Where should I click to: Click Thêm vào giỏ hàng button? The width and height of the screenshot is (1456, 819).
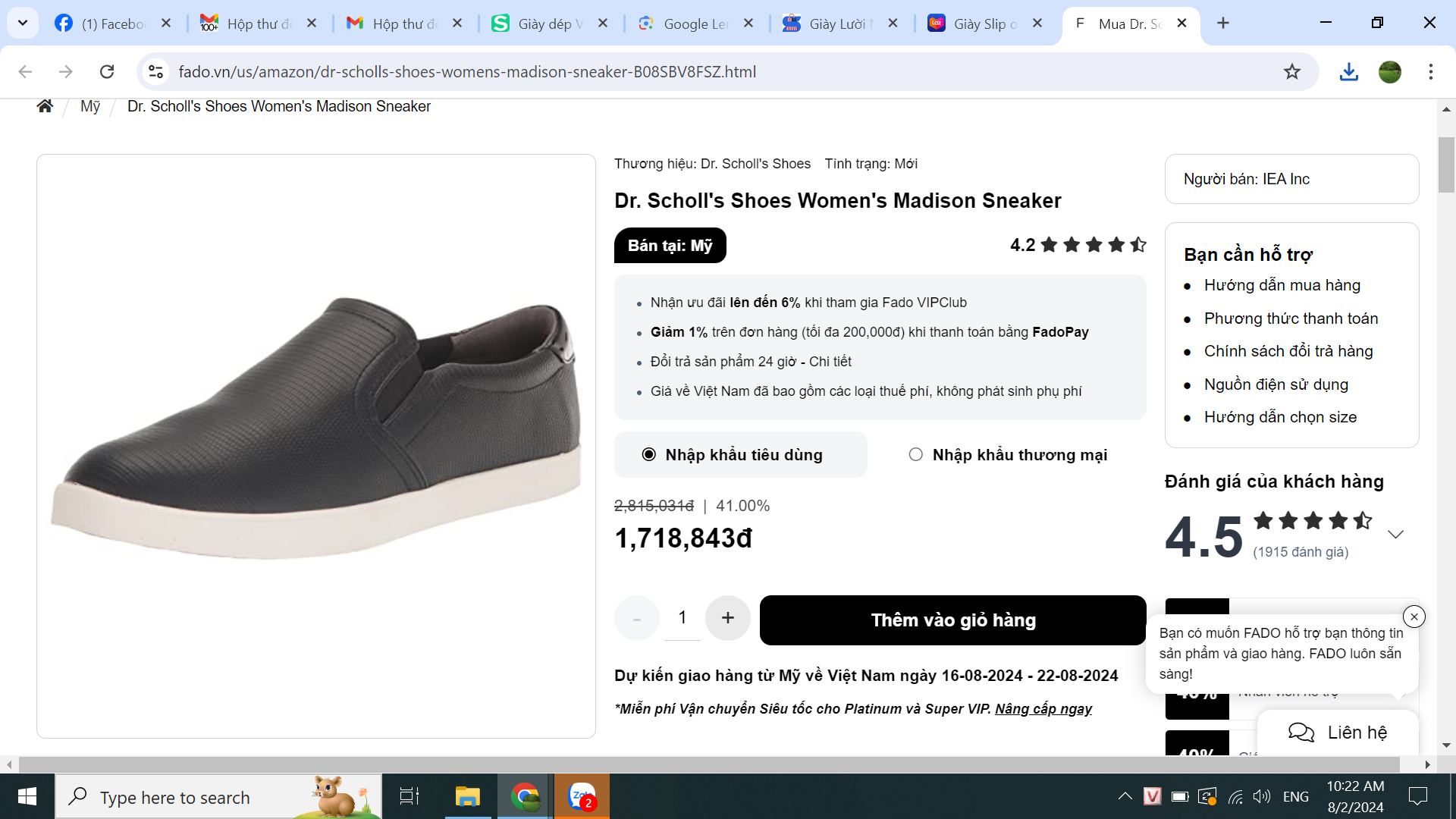pyautogui.click(x=952, y=620)
